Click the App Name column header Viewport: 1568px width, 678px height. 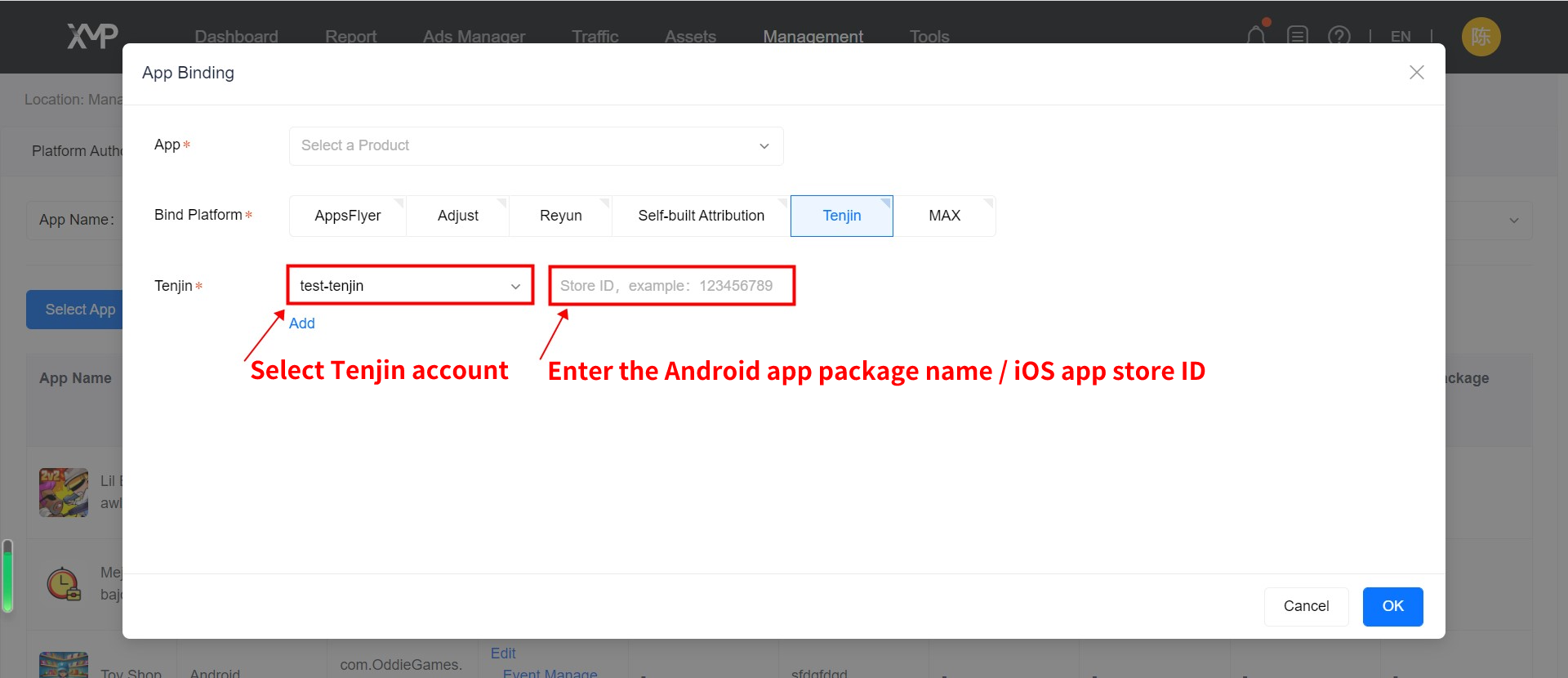75,378
